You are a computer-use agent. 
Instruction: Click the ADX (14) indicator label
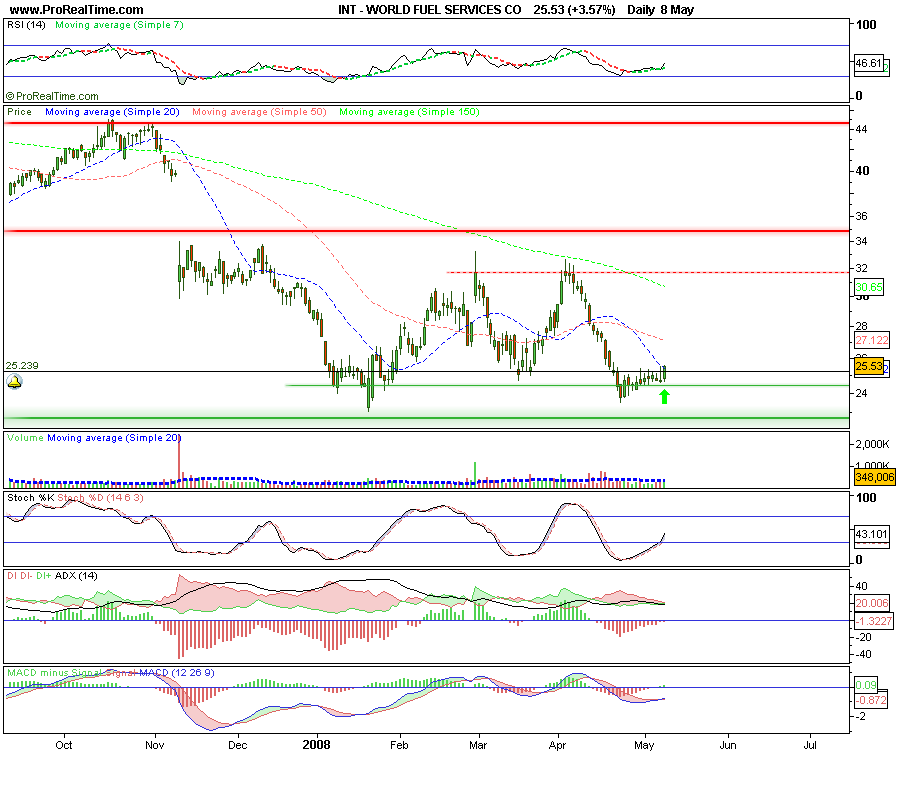click(x=76, y=576)
